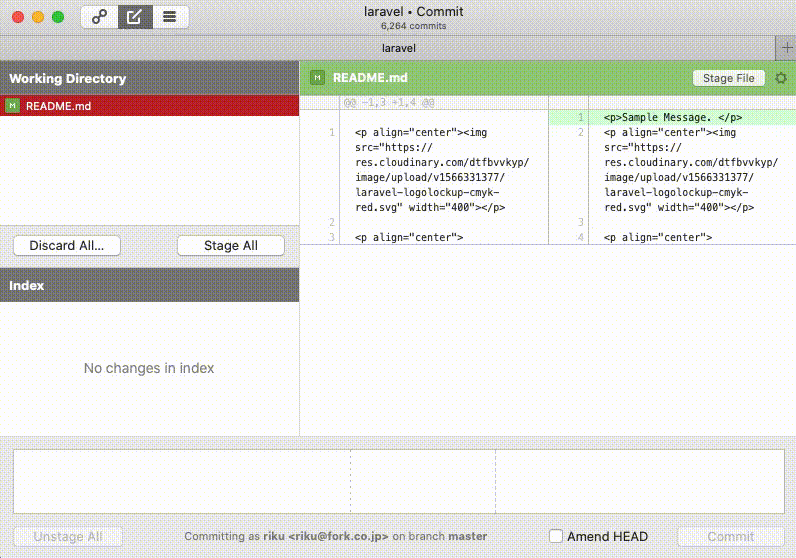Click the "No changes in index" text
796x558 pixels.
(x=149, y=368)
